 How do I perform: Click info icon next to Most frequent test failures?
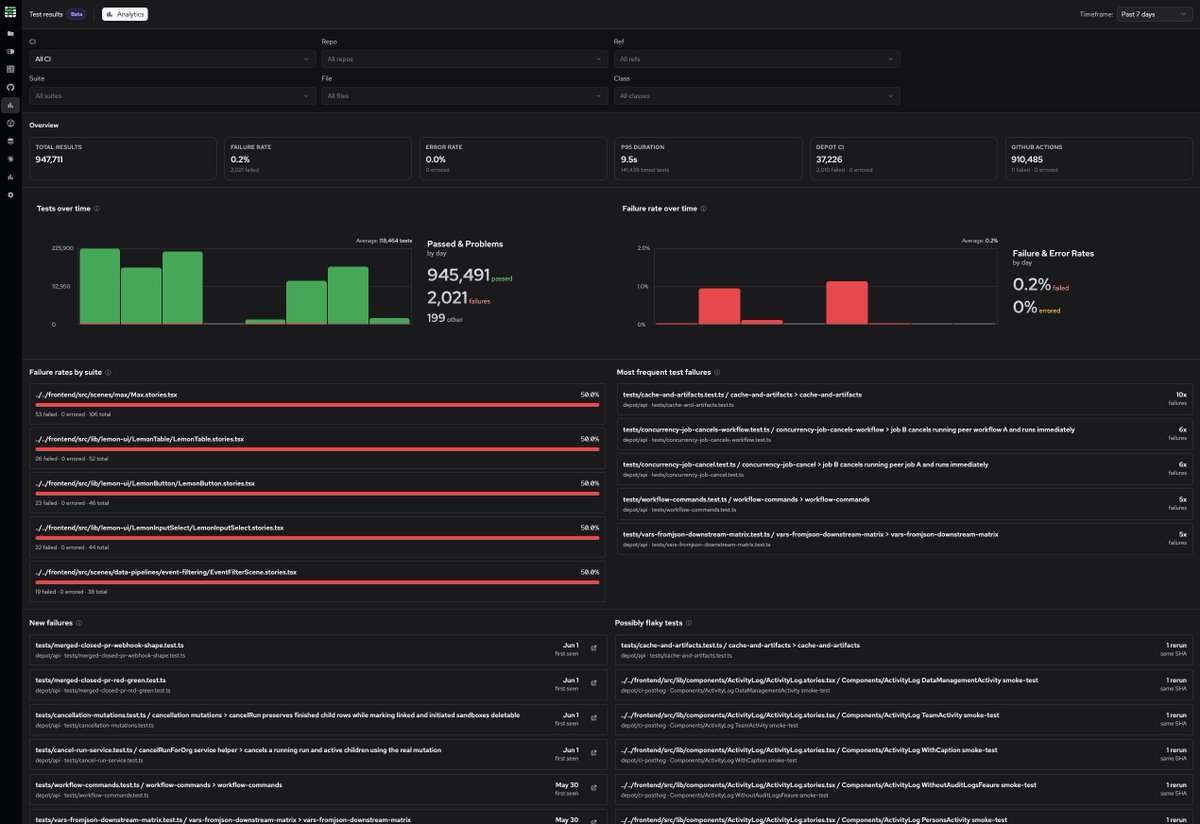[x=717, y=372]
